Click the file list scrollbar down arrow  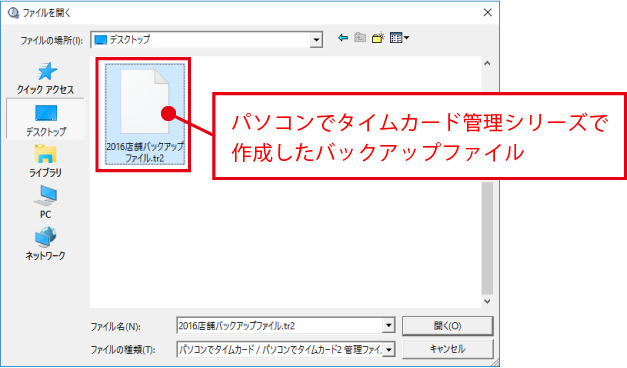tap(487, 301)
